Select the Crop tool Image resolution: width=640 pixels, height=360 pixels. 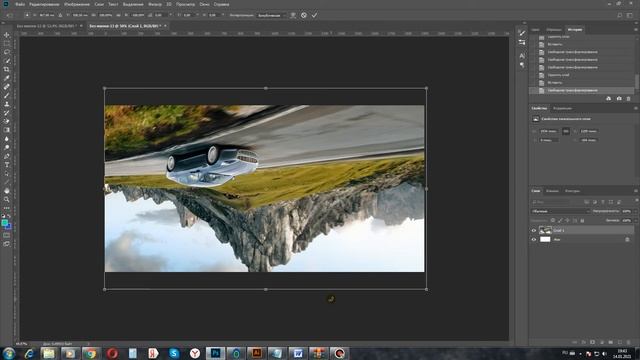pyautogui.click(x=7, y=69)
